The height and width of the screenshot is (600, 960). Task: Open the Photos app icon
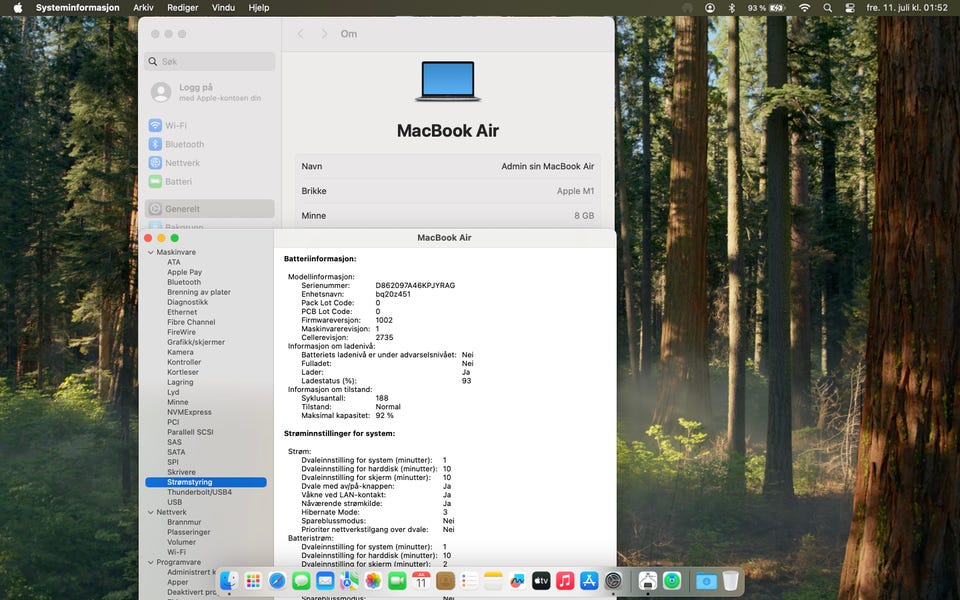click(373, 581)
